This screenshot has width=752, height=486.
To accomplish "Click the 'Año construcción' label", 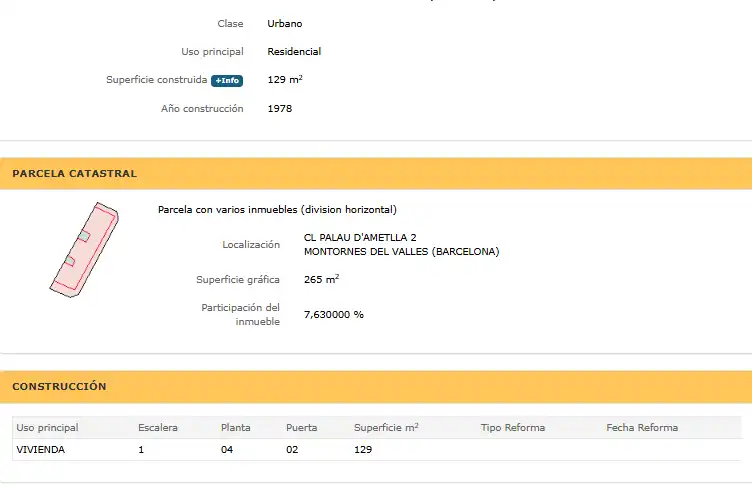I will pyautogui.click(x=202, y=108).
